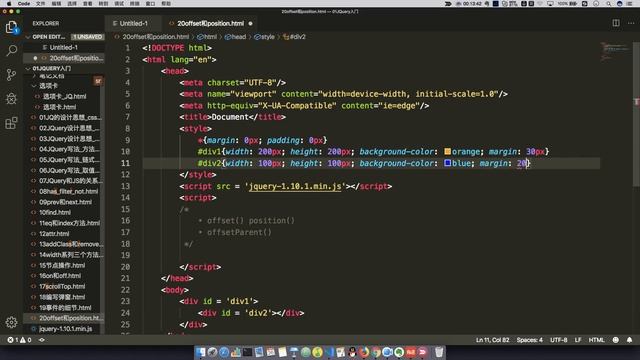Open the head breadcrumb dropdown
The width and height of the screenshot is (640, 360).
[236, 37]
